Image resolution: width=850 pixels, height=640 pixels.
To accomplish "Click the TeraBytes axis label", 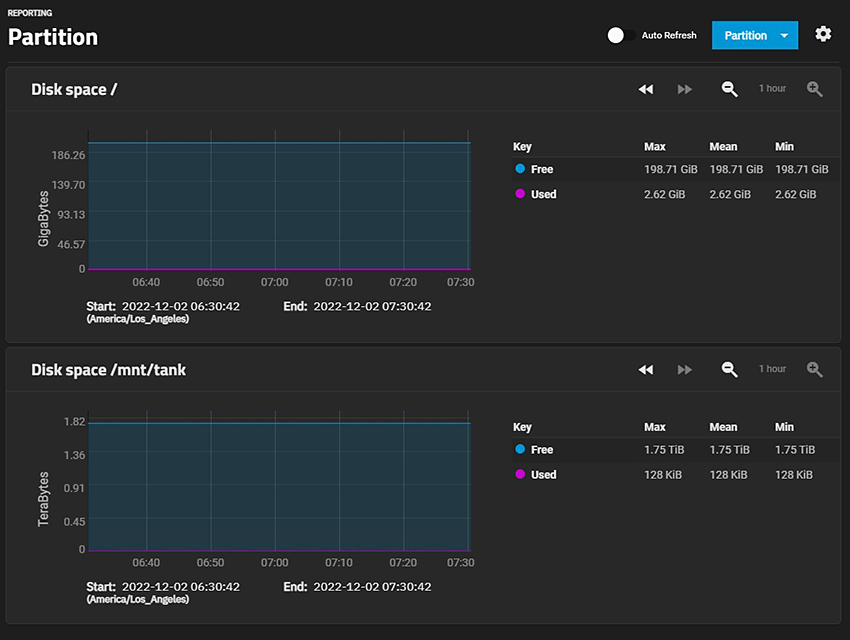I will pyautogui.click(x=43, y=499).
